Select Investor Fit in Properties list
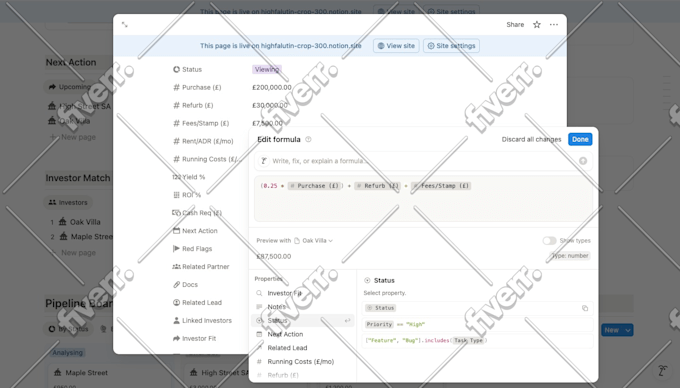This screenshot has width=680, height=388. tap(303, 293)
